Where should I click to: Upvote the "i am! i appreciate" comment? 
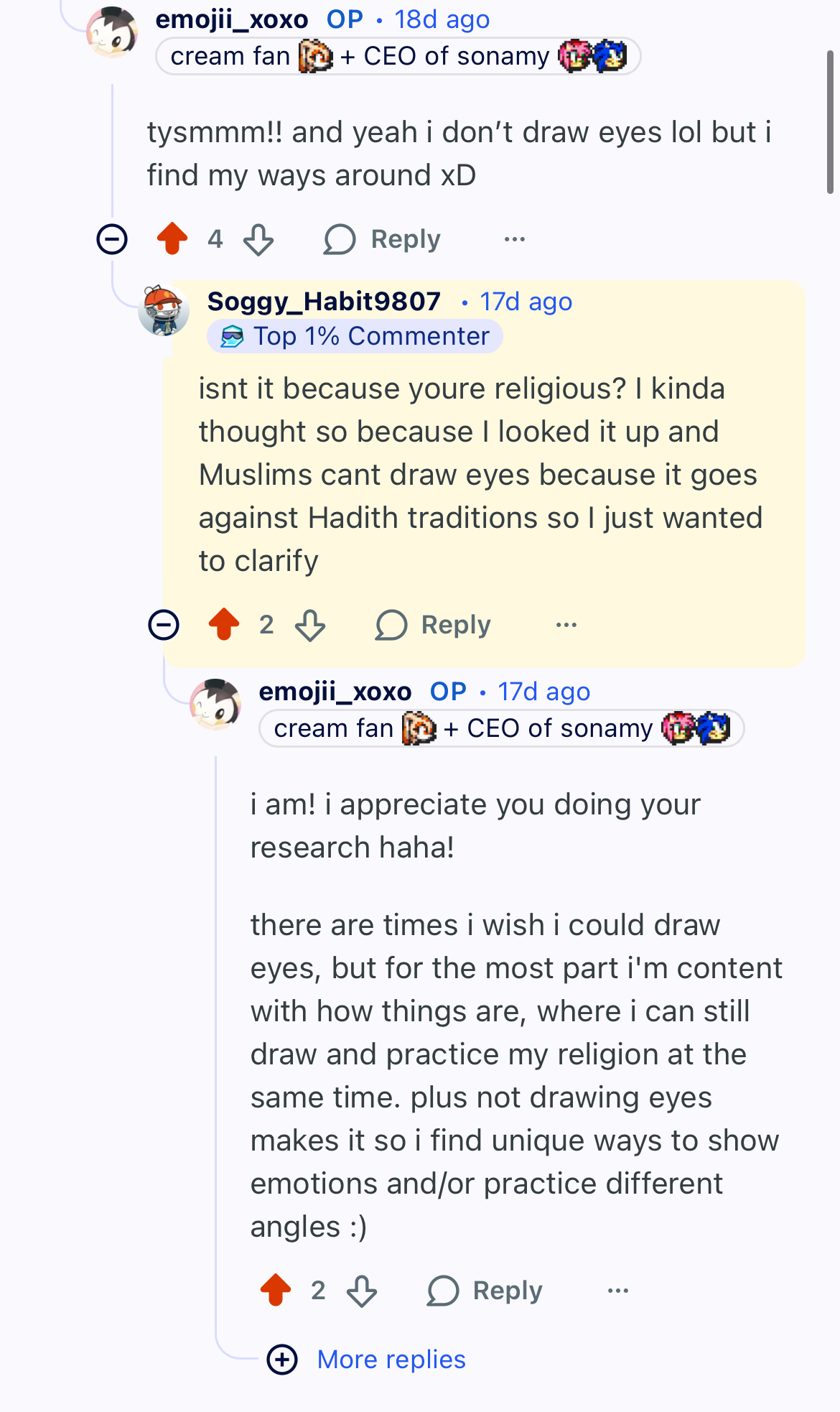276,1290
